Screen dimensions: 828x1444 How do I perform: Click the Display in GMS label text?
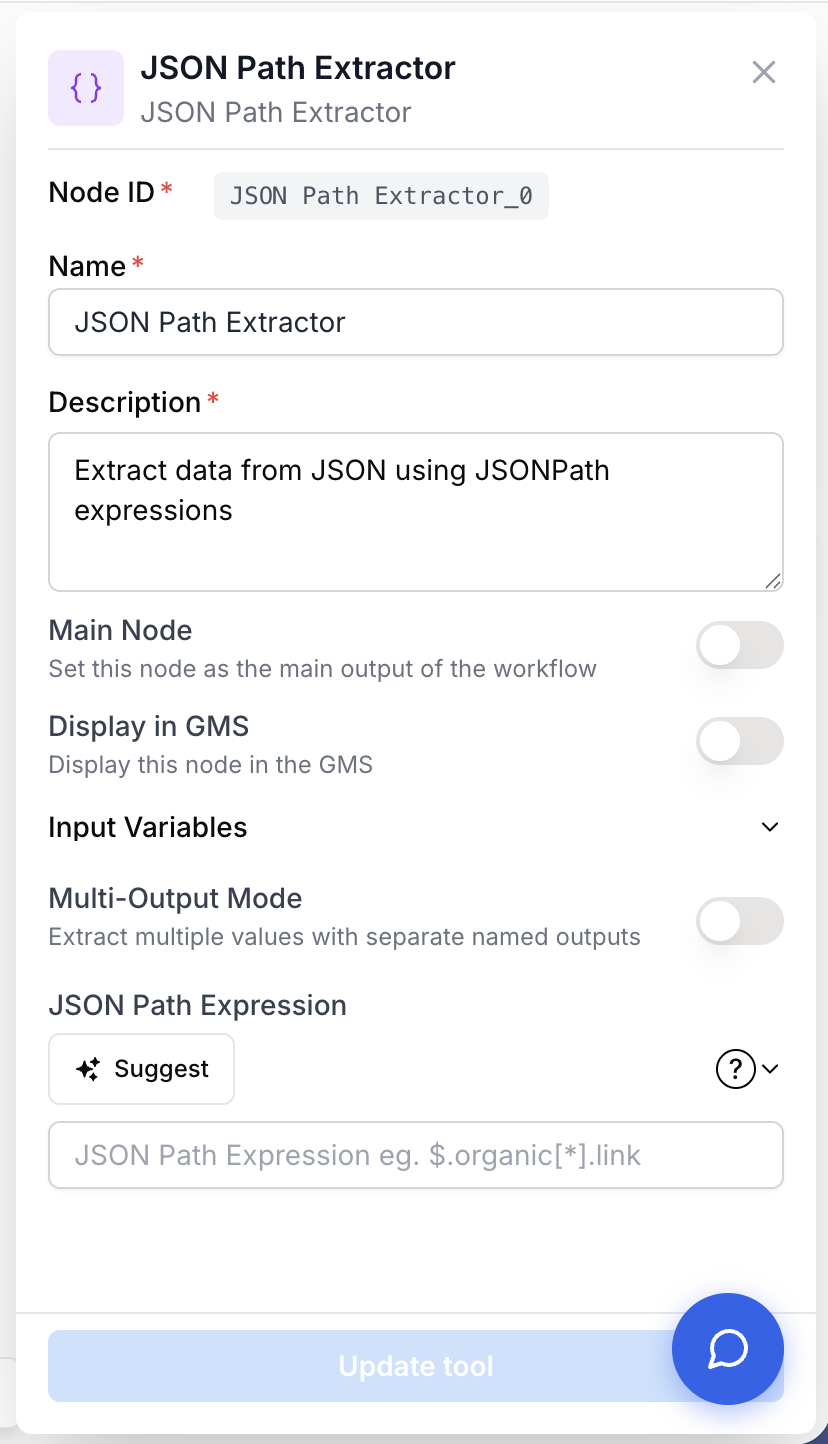point(148,726)
